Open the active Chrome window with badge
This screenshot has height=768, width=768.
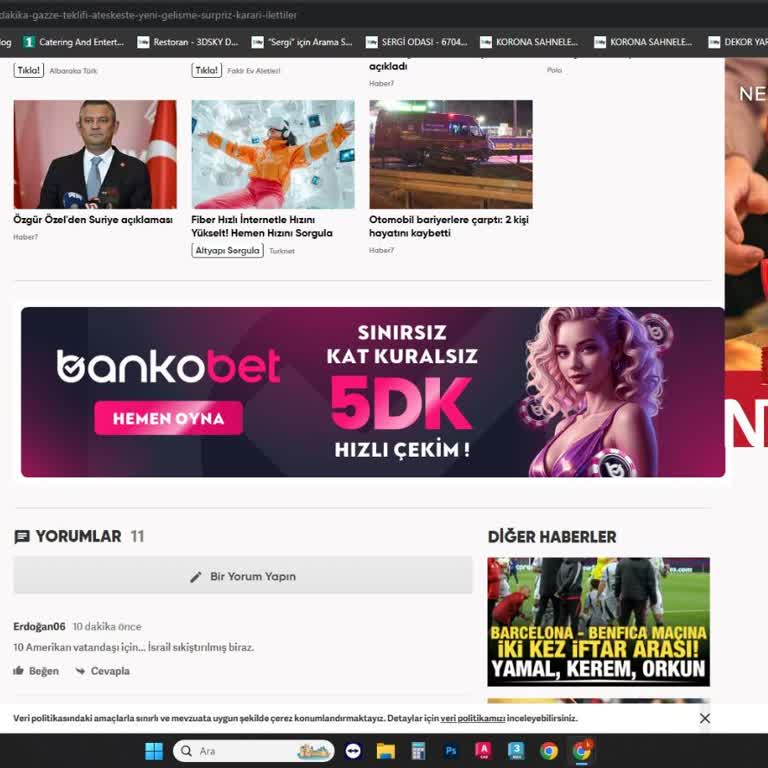[582, 750]
